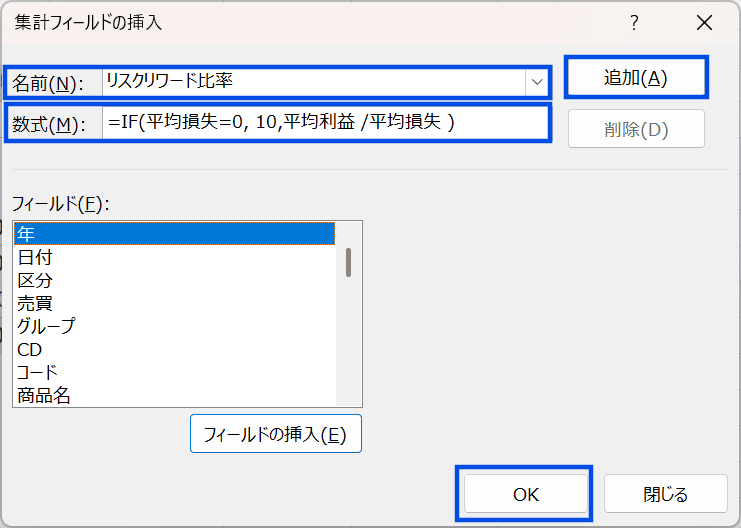Close the calculated field dialog

[705, 22]
